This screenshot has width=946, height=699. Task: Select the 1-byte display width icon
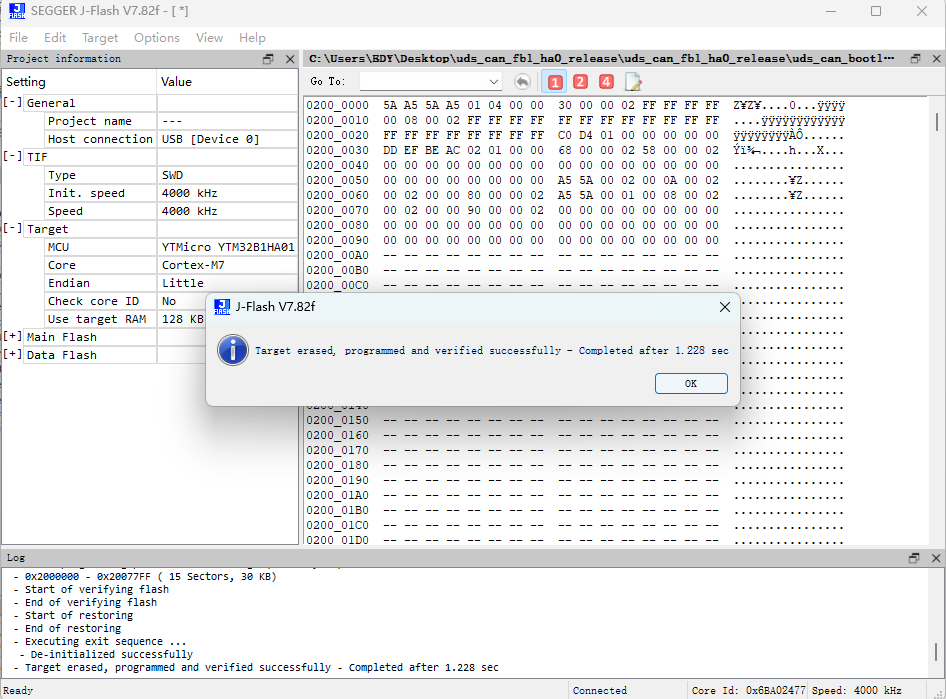555,82
